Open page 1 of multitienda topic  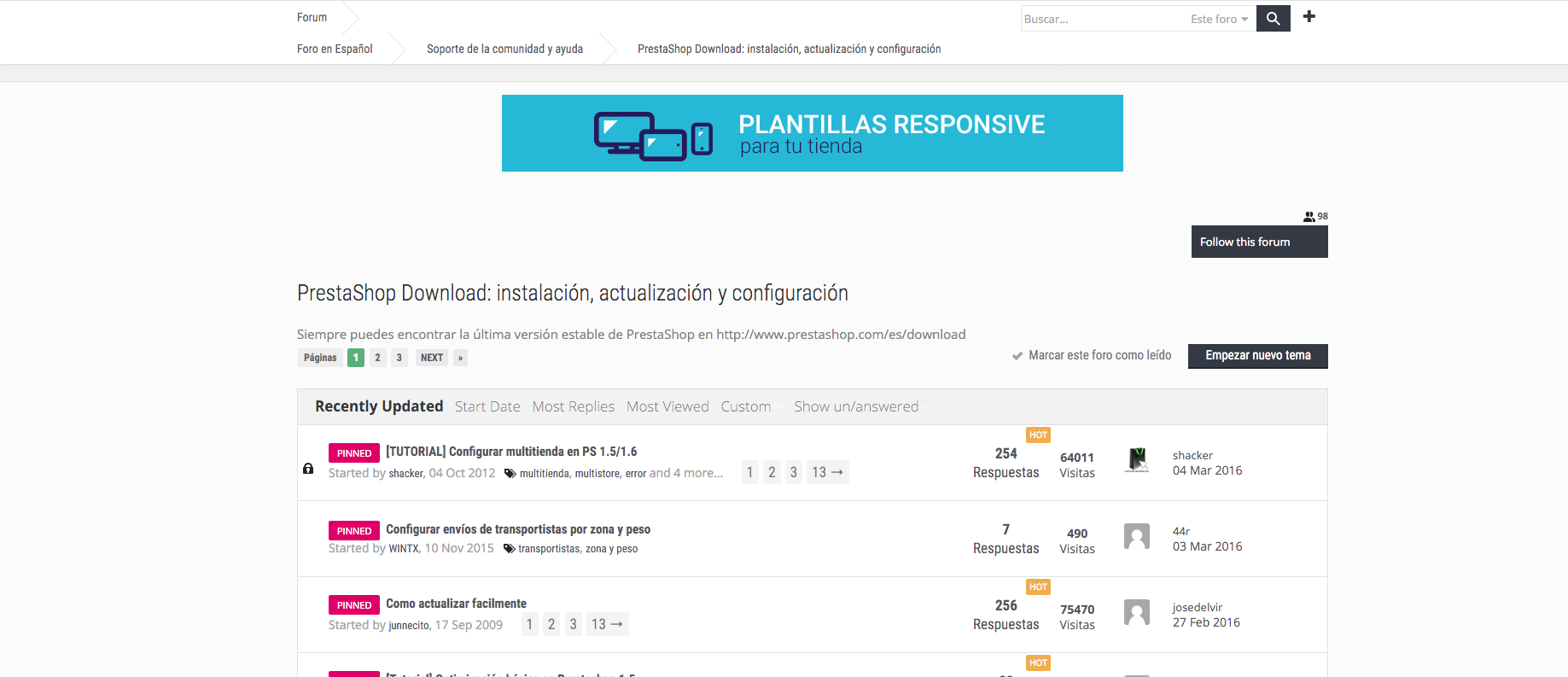tap(749, 472)
